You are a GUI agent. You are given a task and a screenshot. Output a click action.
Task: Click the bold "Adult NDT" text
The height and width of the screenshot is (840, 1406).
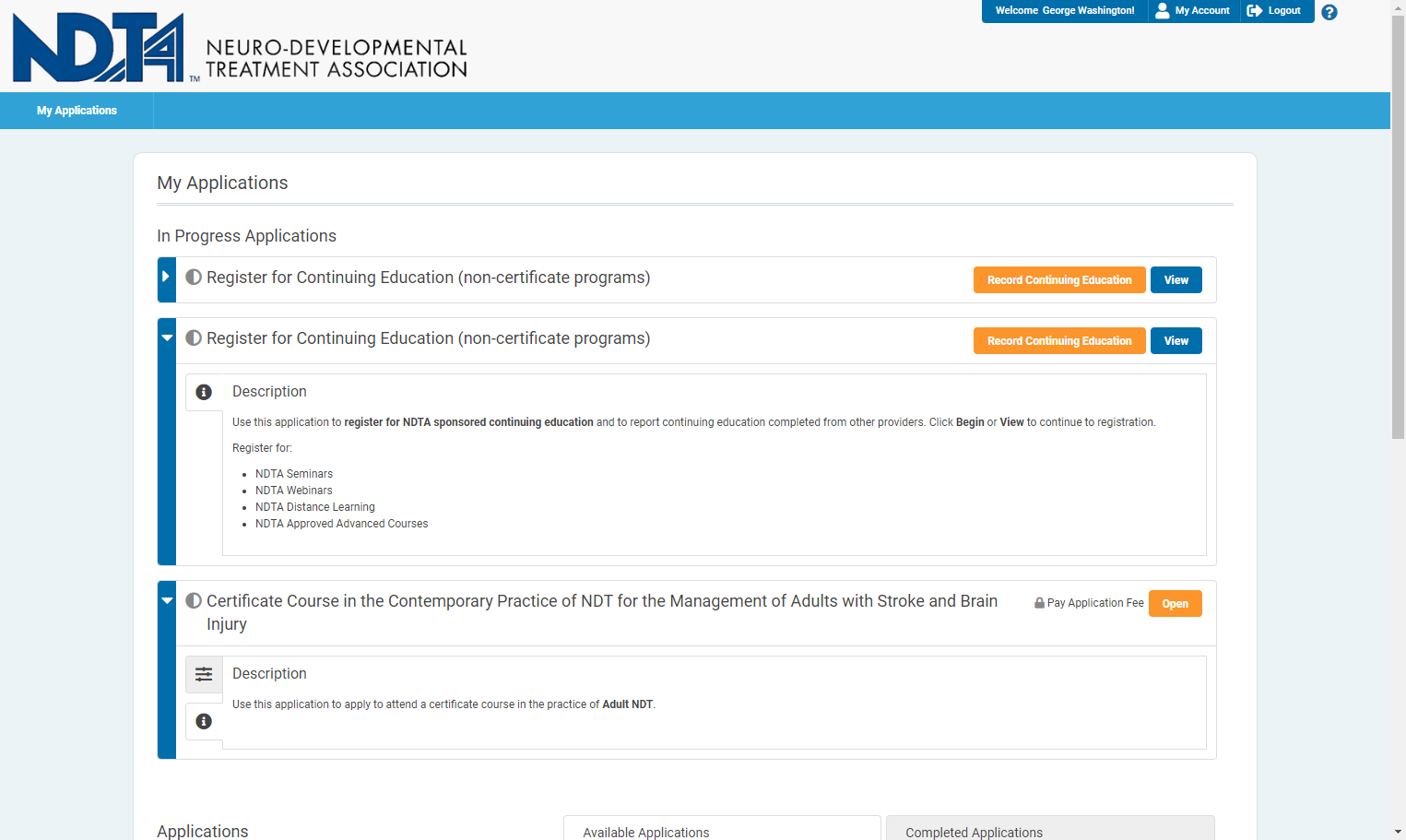pos(628,704)
